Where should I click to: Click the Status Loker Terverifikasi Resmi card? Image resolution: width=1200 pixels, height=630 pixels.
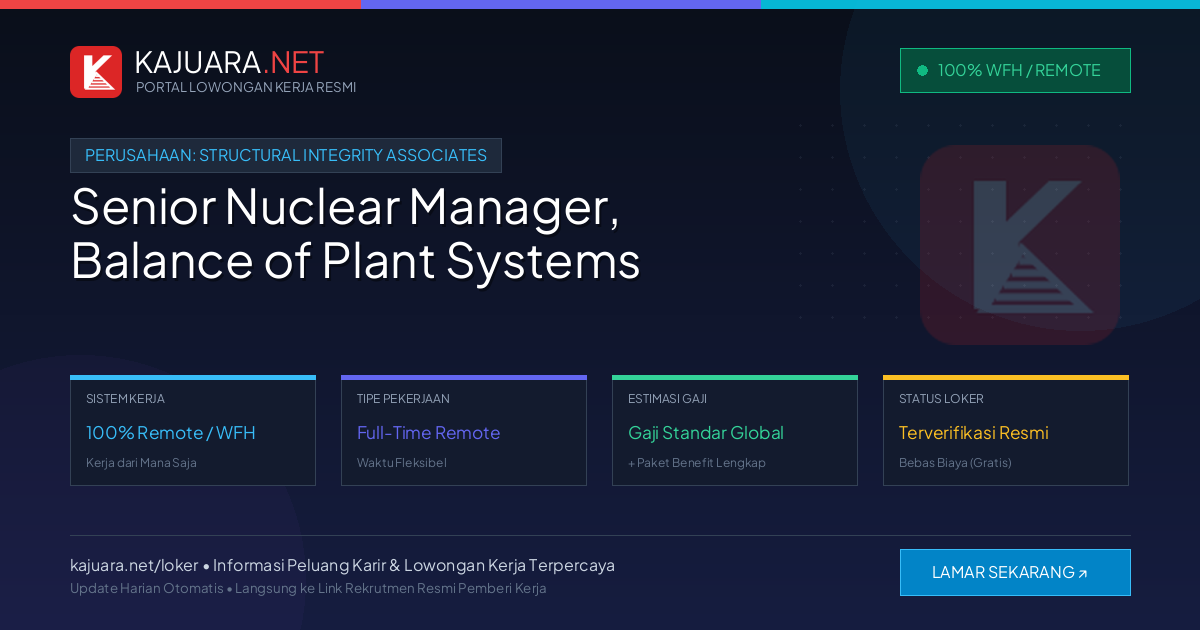tap(1006, 431)
